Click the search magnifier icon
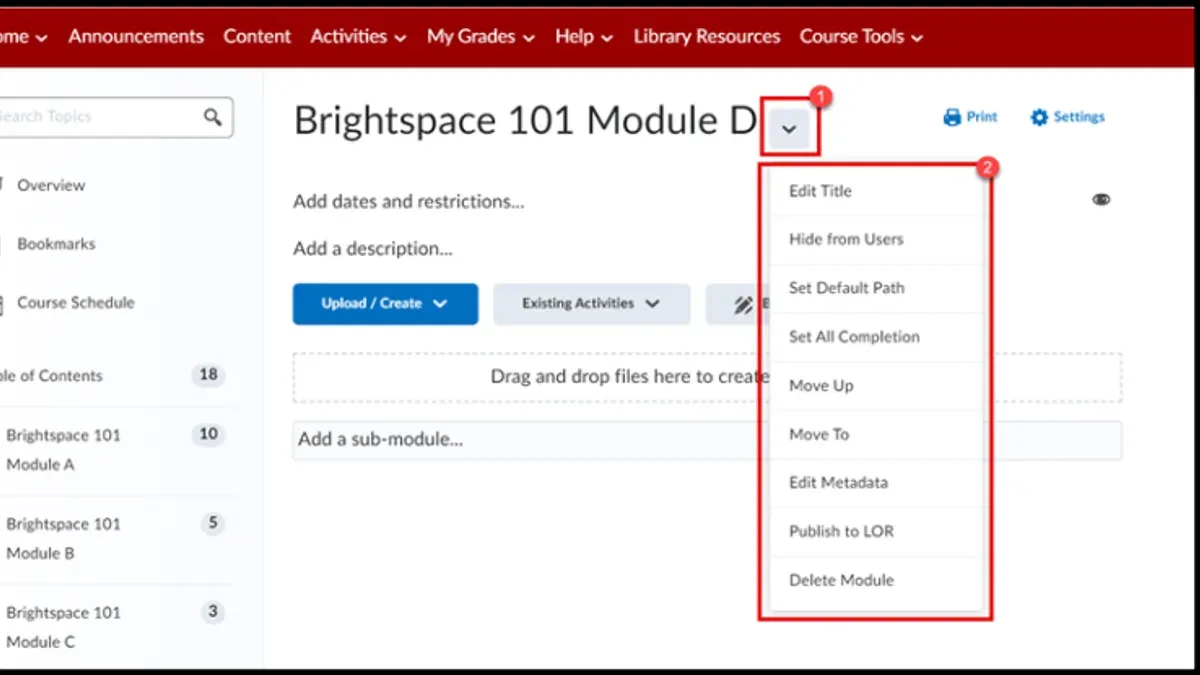 (212, 117)
